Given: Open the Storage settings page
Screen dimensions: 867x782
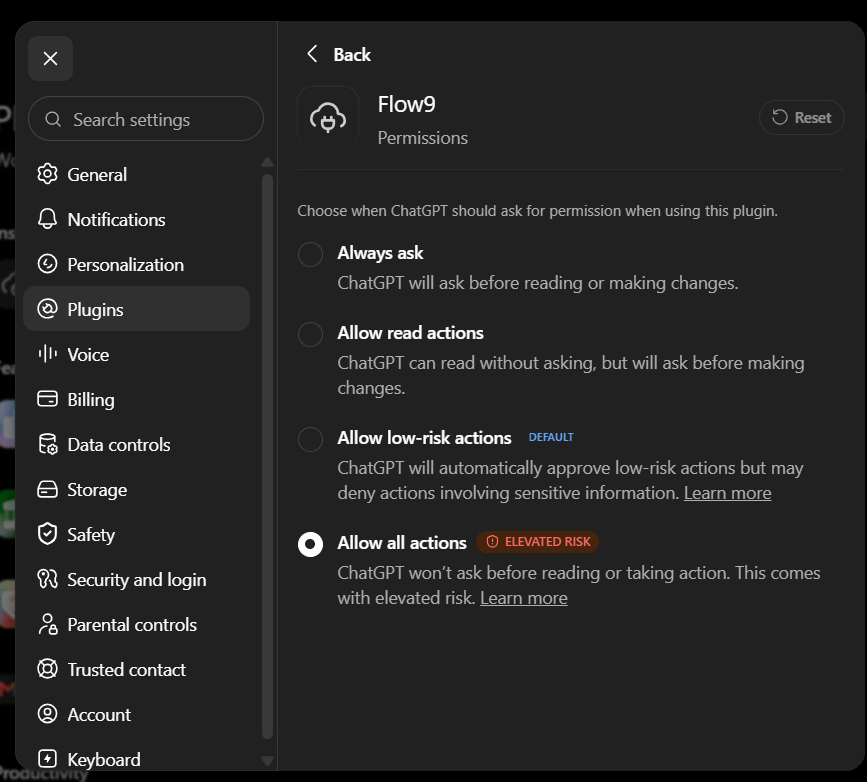Looking at the screenshot, I should [x=137, y=489].
